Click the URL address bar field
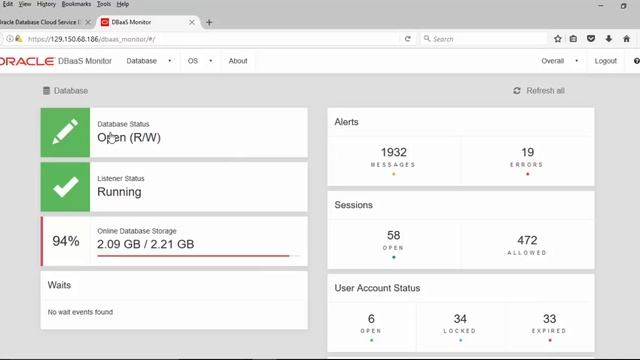The image size is (640, 360). point(212,39)
